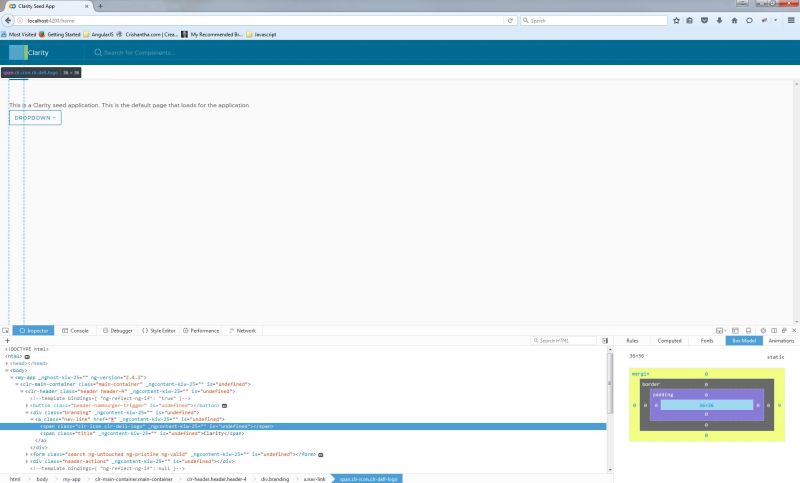Expand the header-hamburger-trigger button node
Screen dimensions: 800x483
tap(27, 405)
